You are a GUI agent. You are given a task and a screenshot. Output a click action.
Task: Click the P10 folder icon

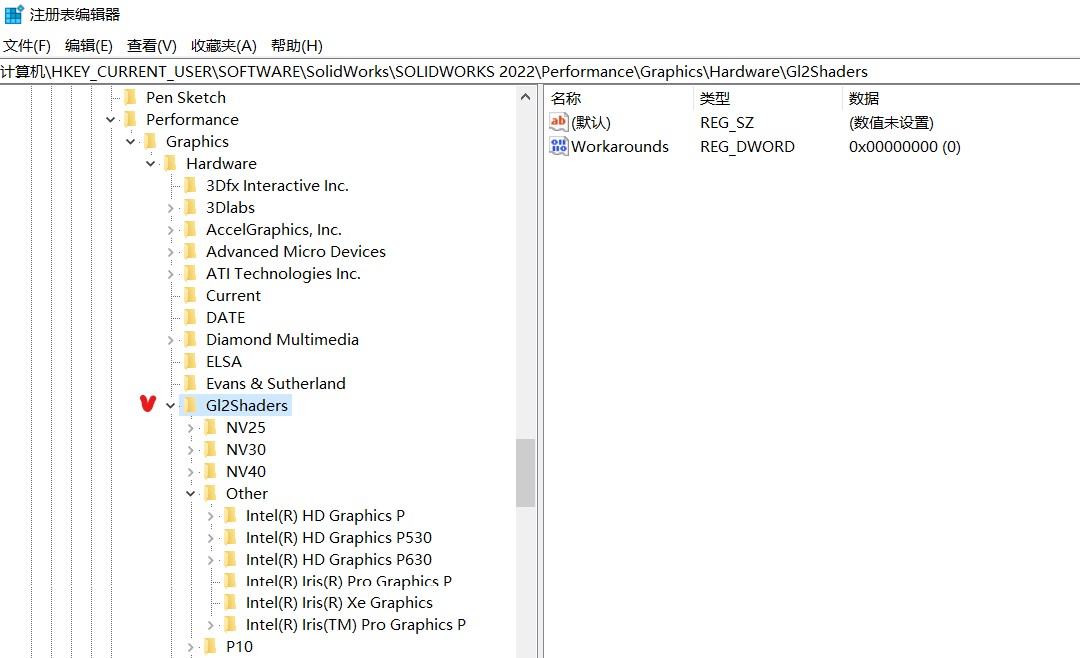click(x=210, y=646)
